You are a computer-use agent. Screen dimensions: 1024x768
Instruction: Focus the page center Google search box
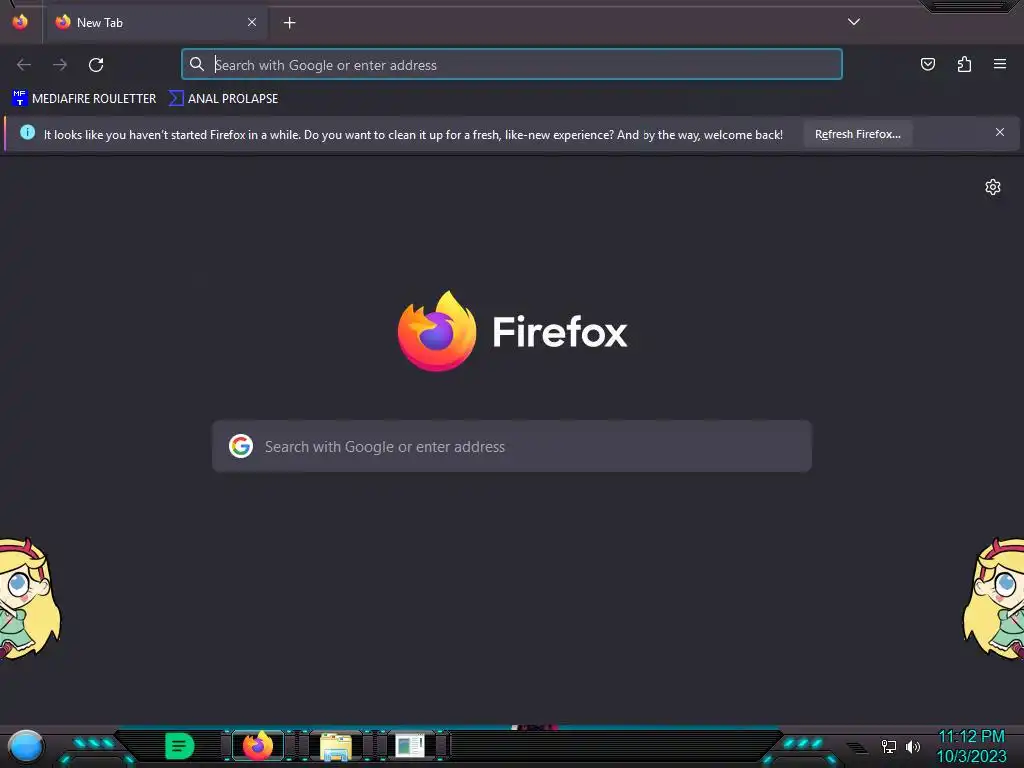[x=512, y=446]
